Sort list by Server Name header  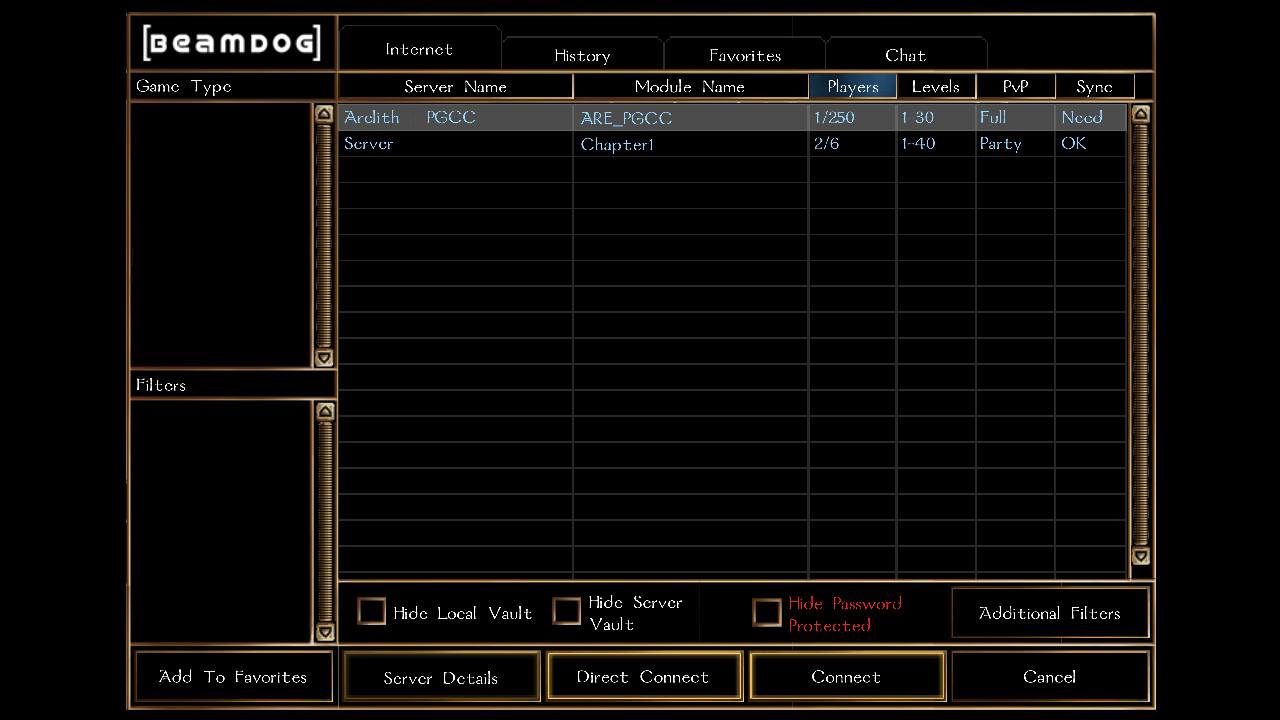[x=455, y=87]
